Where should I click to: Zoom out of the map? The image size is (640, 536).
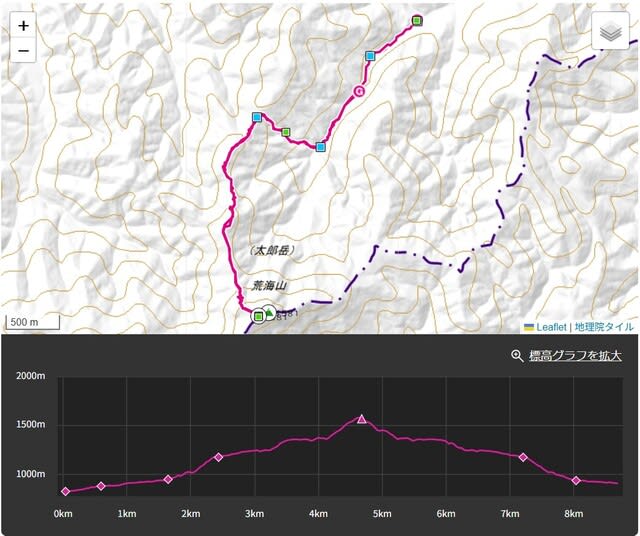[24, 51]
